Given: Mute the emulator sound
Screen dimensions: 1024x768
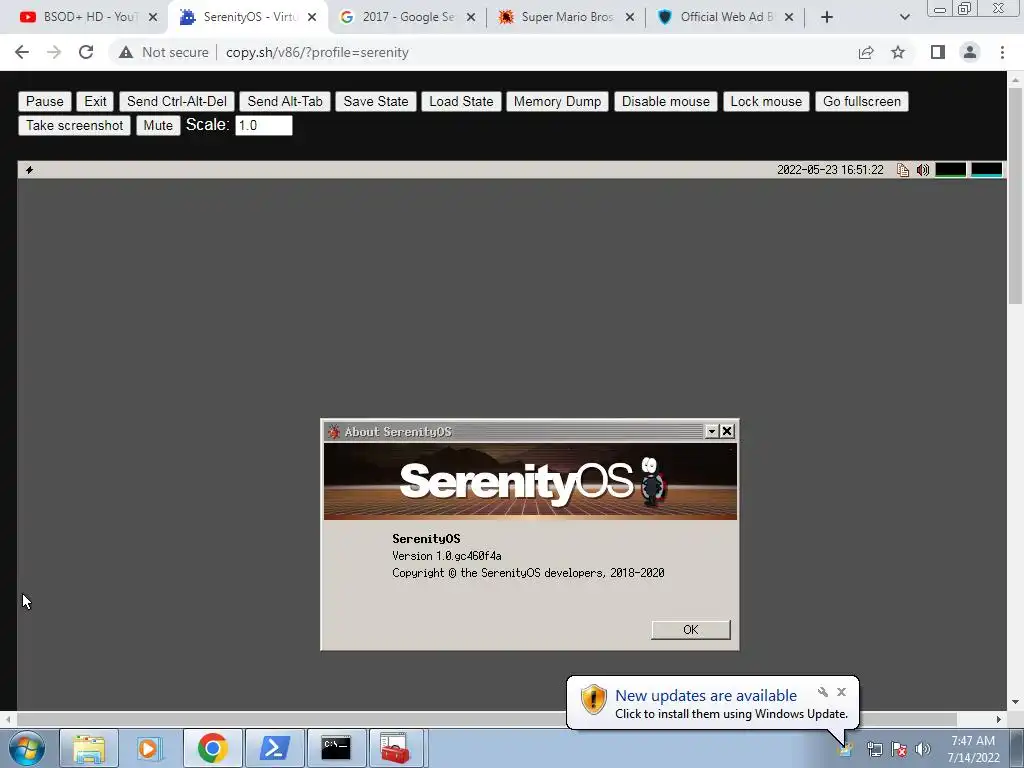Looking at the screenshot, I should (x=158, y=125).
